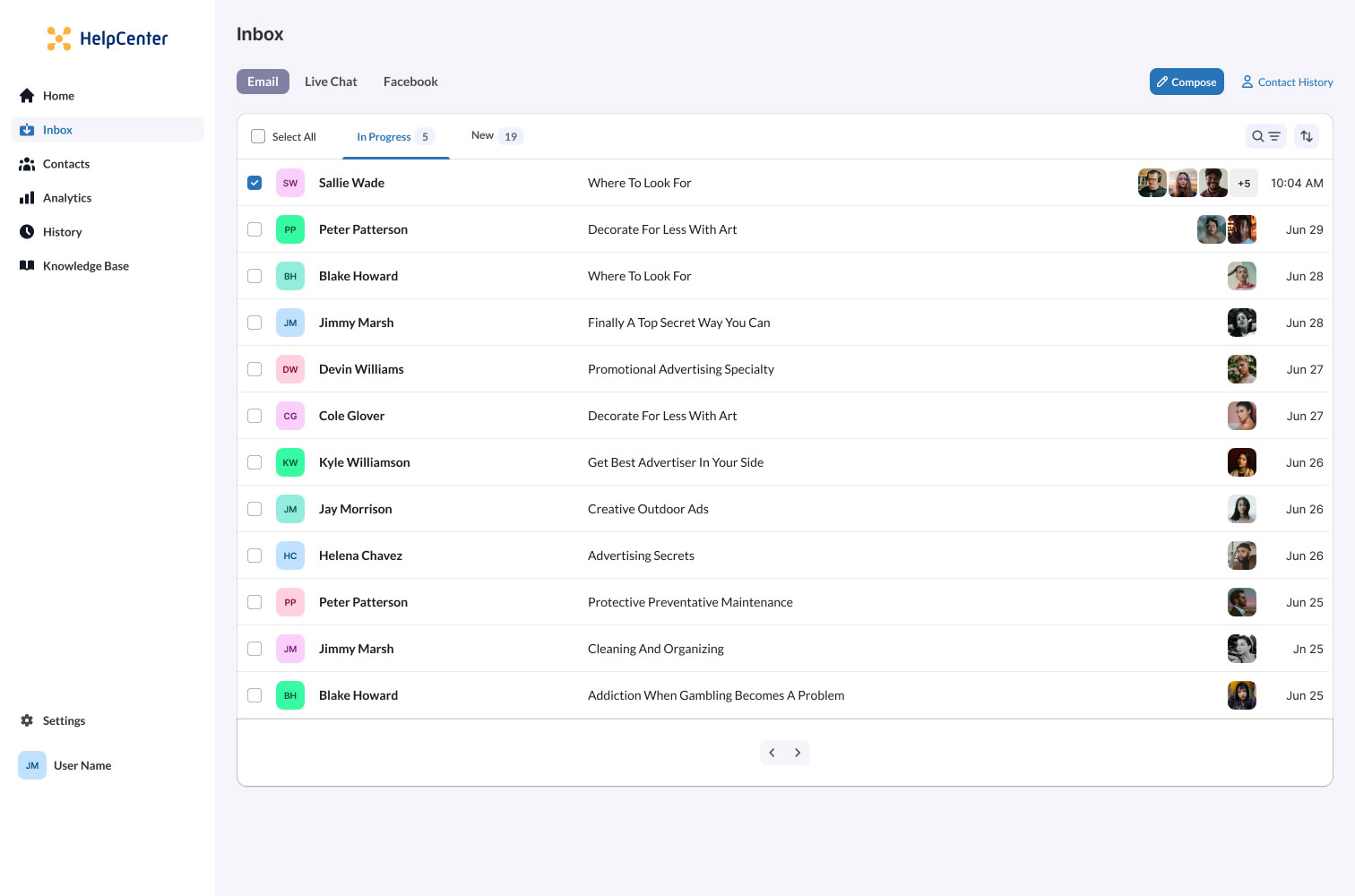The width and height of the screenshot is (1355, 896).
Task: Uncheck the Sallie Wade checkbox
Action: pyautogui.click(x=255, y=183)
